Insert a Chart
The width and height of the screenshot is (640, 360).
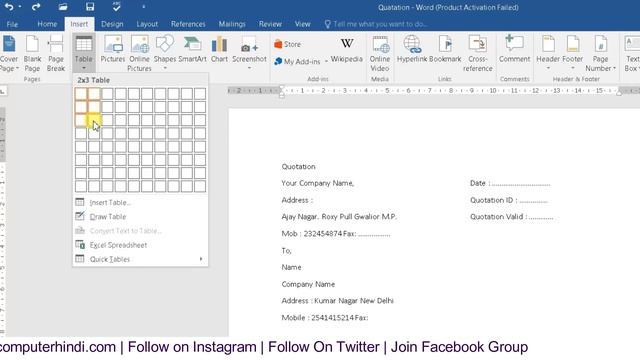point(219,49)
